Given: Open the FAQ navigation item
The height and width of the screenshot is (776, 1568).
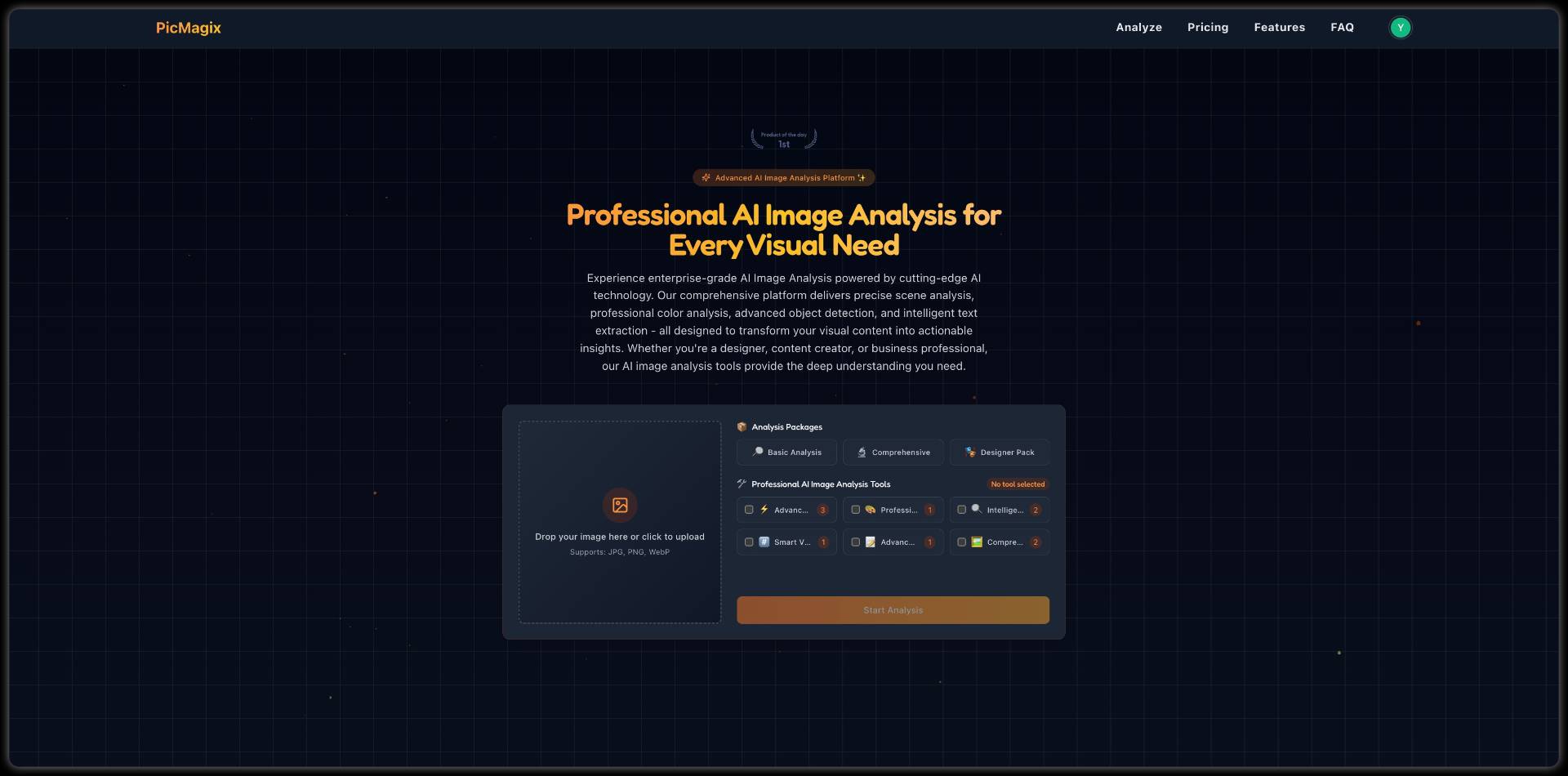Looking at the screenshot, I should (x=1342, y=28).
